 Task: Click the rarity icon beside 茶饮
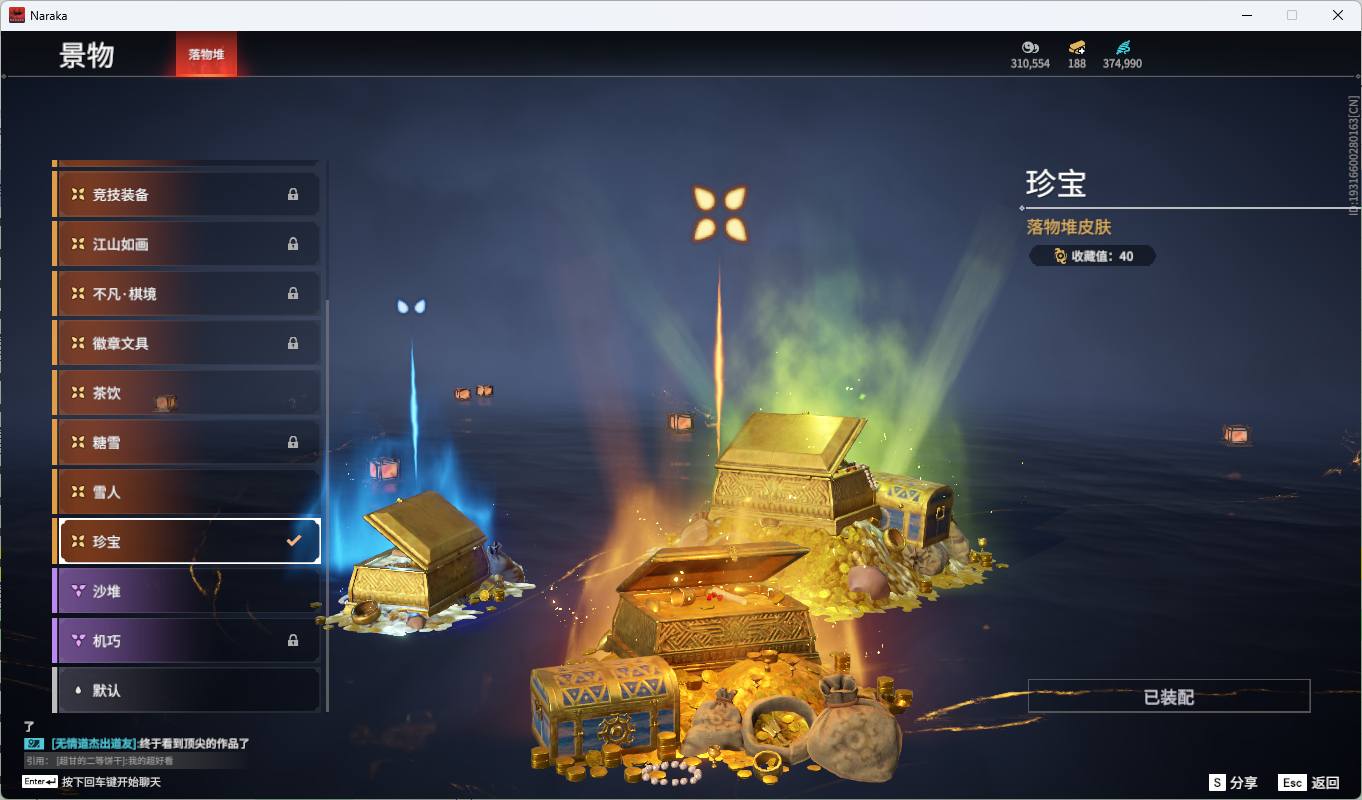(77, 392)
